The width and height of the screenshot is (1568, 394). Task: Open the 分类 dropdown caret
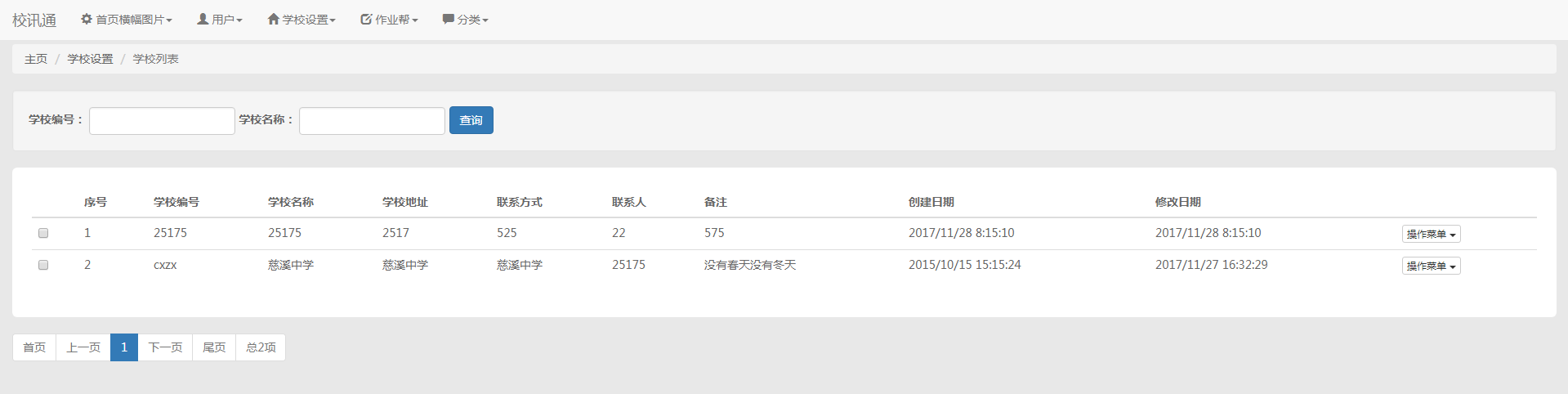pyautogui.click(x=485, y=20)
